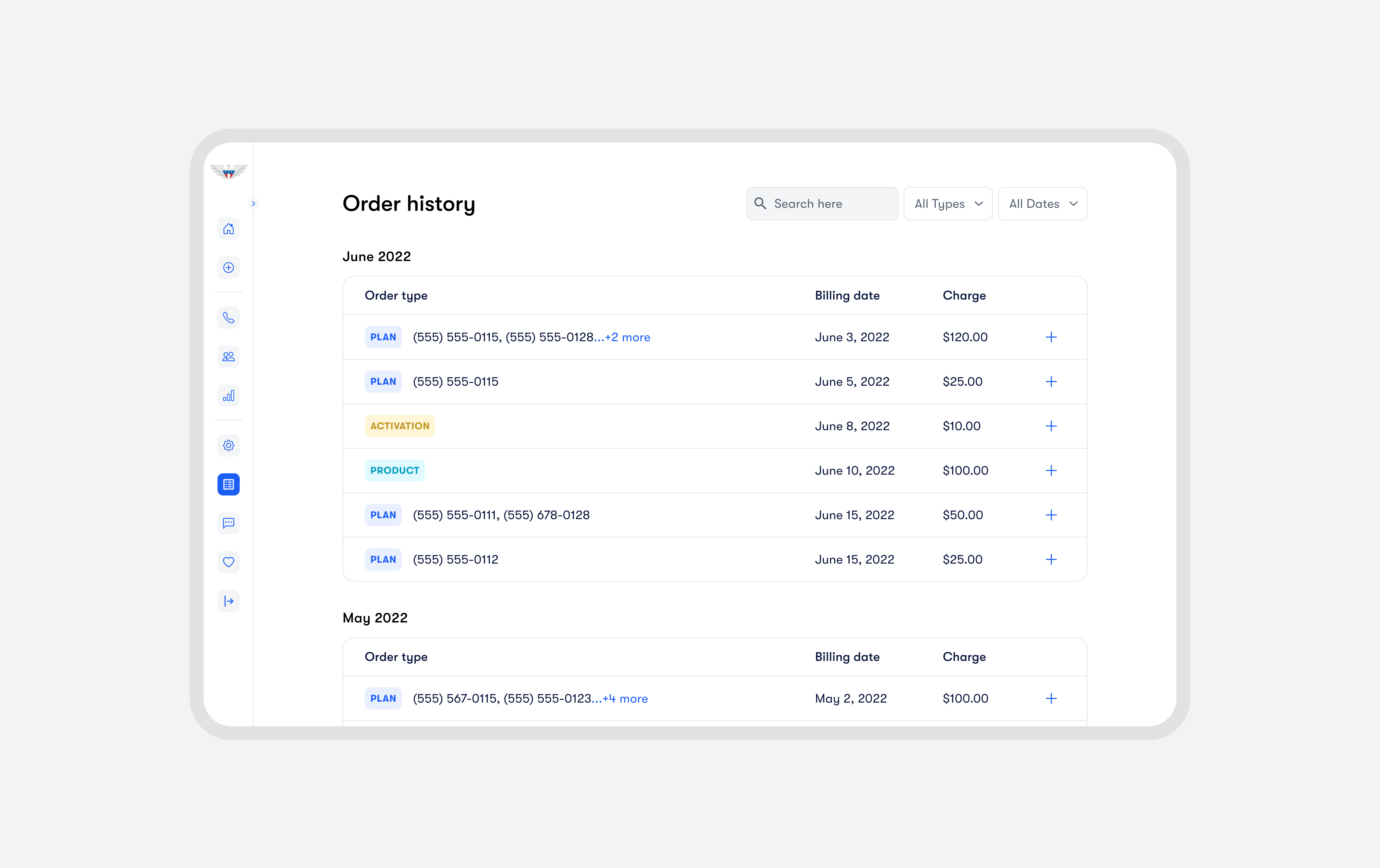The height and width of the screenshot is (868, 1380).
Task: Open the All Types filter dropdown
Action: pyautogui.click(x=947, y=204)
